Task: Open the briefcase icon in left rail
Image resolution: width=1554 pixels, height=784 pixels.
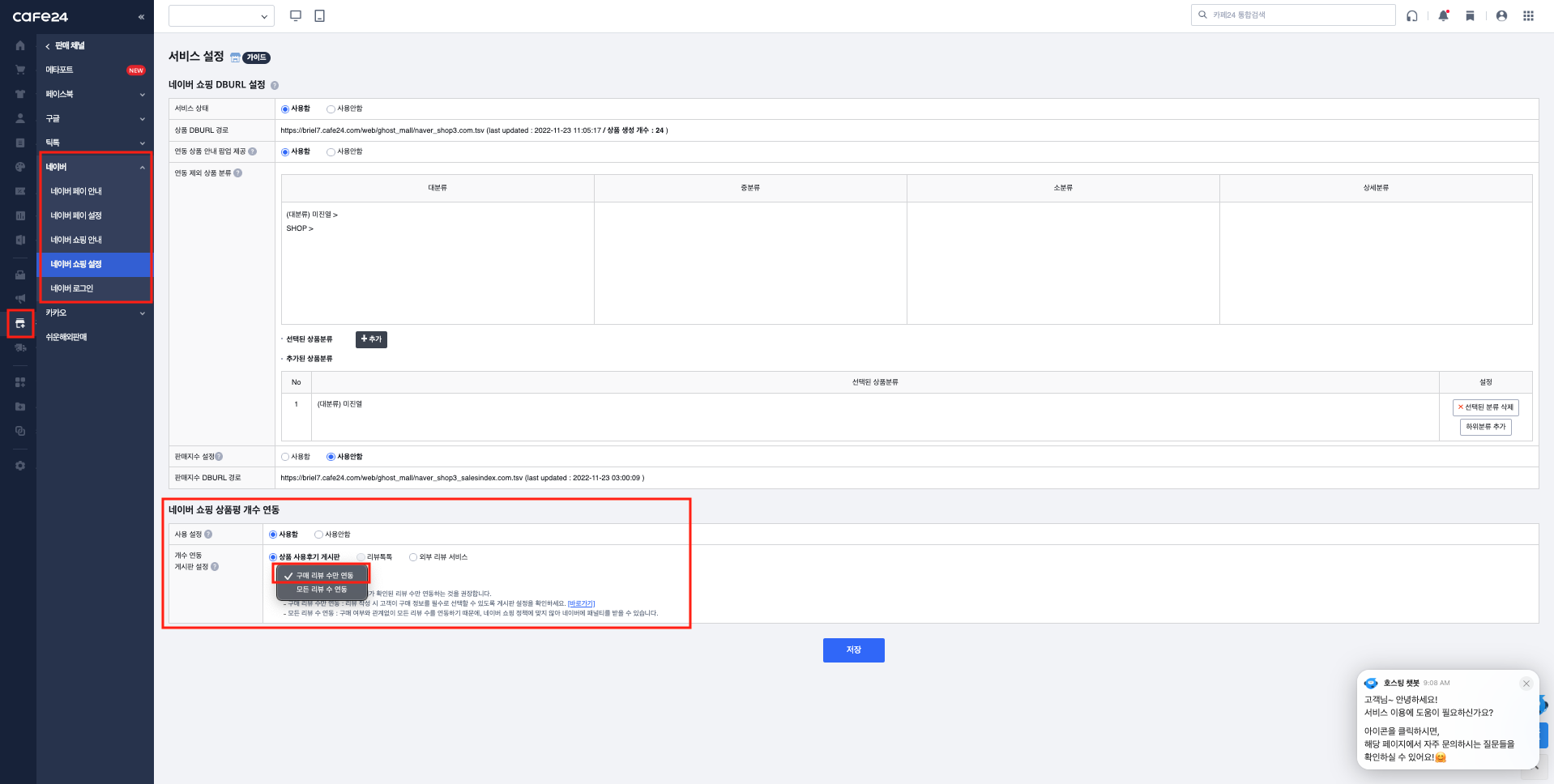Action: [20, 275]
